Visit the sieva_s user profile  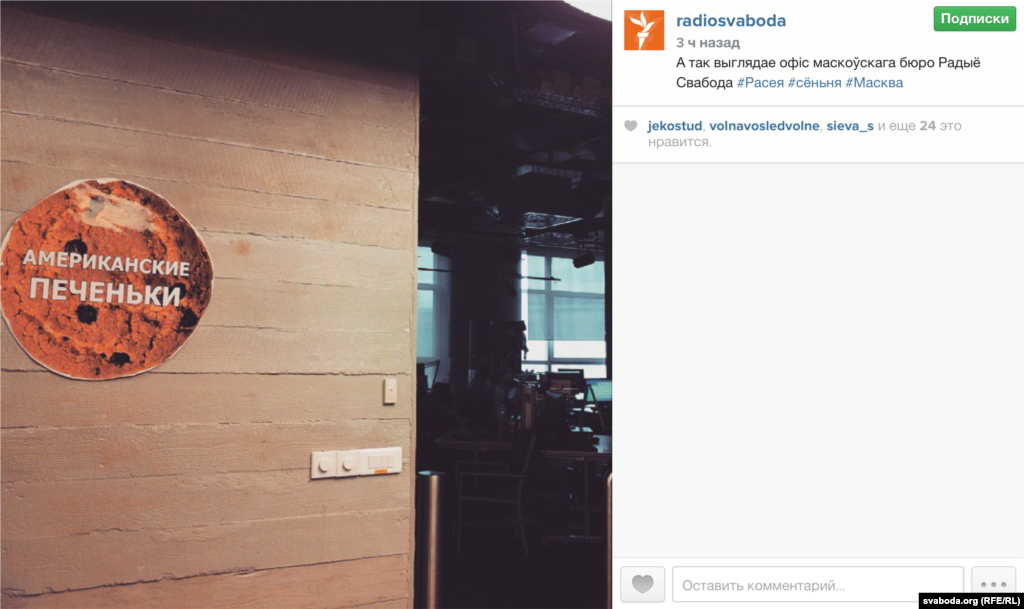(850, 126)
